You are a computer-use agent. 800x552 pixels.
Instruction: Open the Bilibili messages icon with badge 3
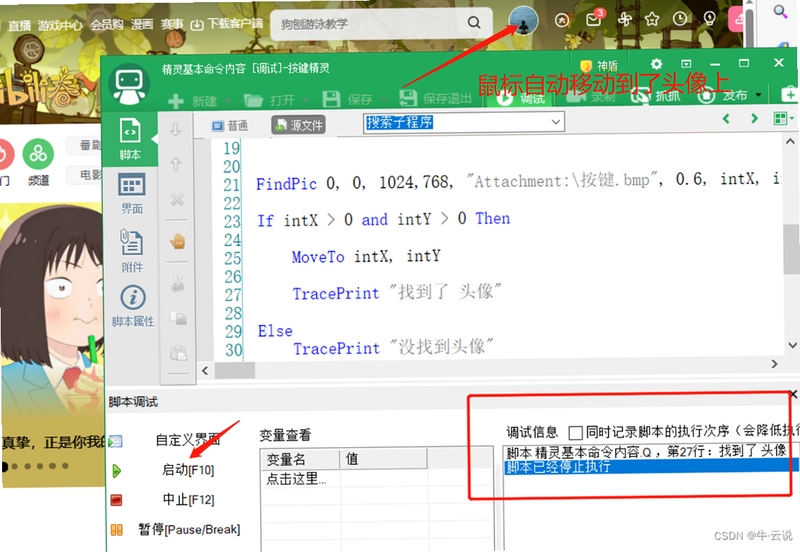595,19
